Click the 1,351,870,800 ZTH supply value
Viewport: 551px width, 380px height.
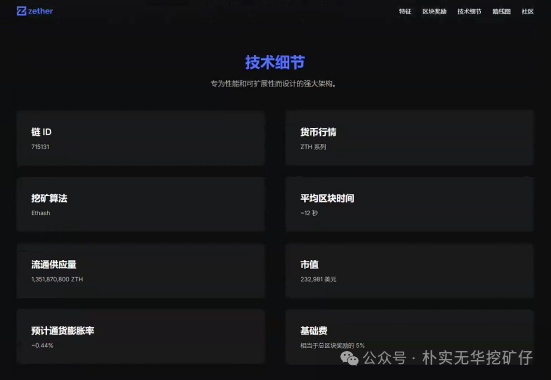click(x=57, y=279)
